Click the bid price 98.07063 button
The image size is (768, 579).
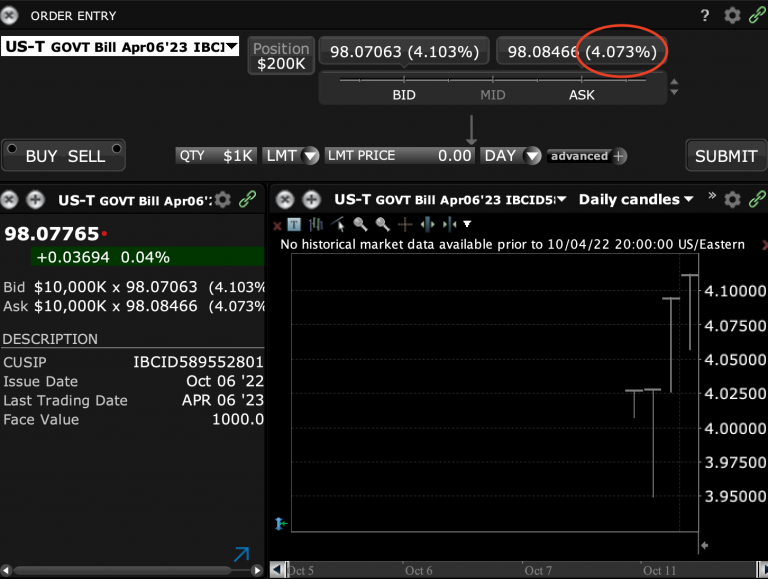tap(405, 51)
